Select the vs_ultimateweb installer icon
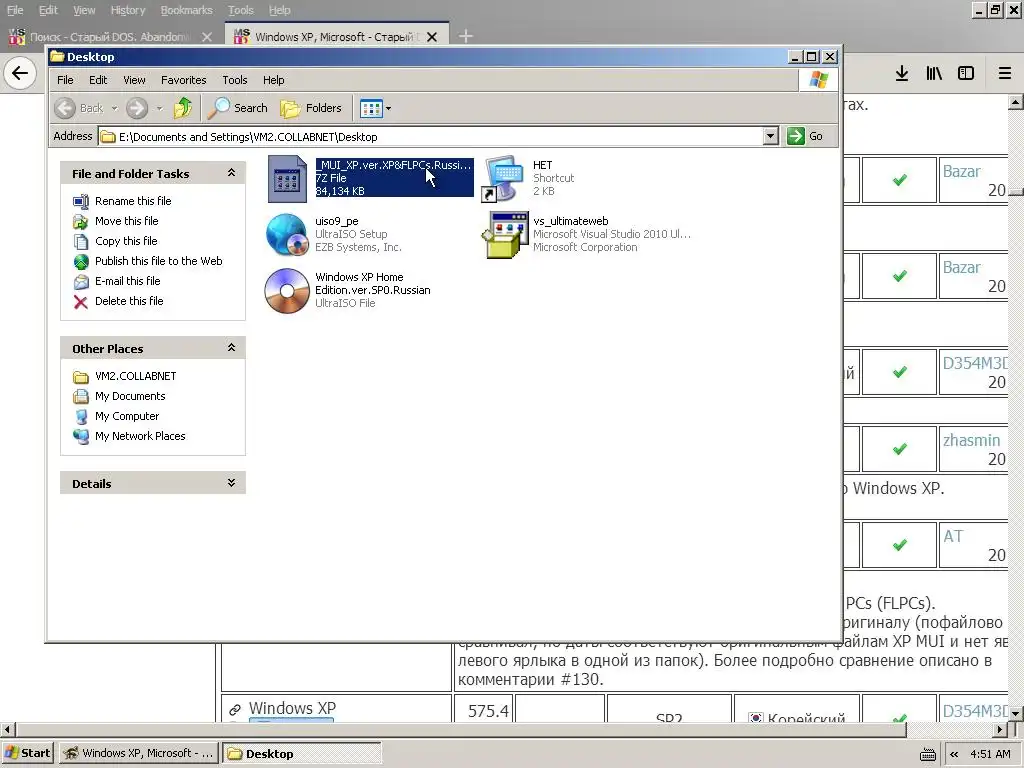 (x=504, y=234)
